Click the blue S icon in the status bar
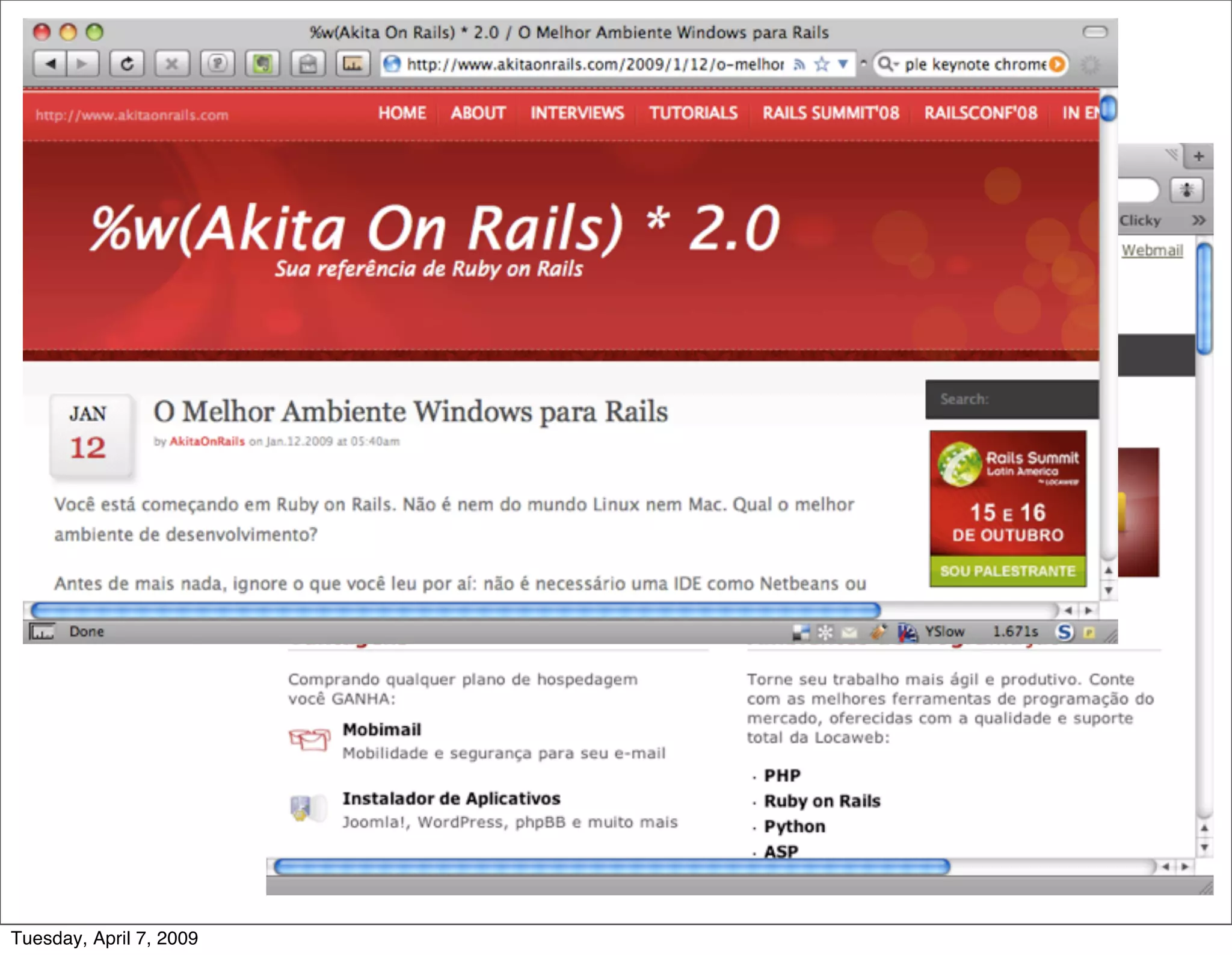This screenshot has height=955, width=1232. pos(1064,632)
